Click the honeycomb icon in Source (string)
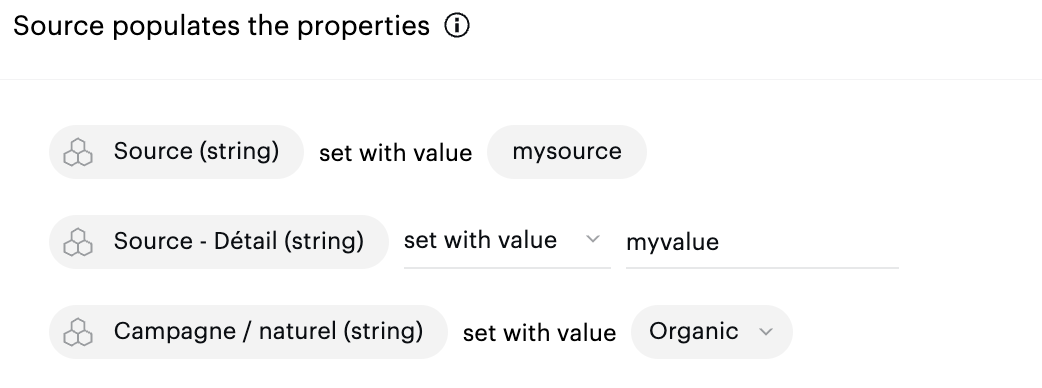 tap(78, 152)
